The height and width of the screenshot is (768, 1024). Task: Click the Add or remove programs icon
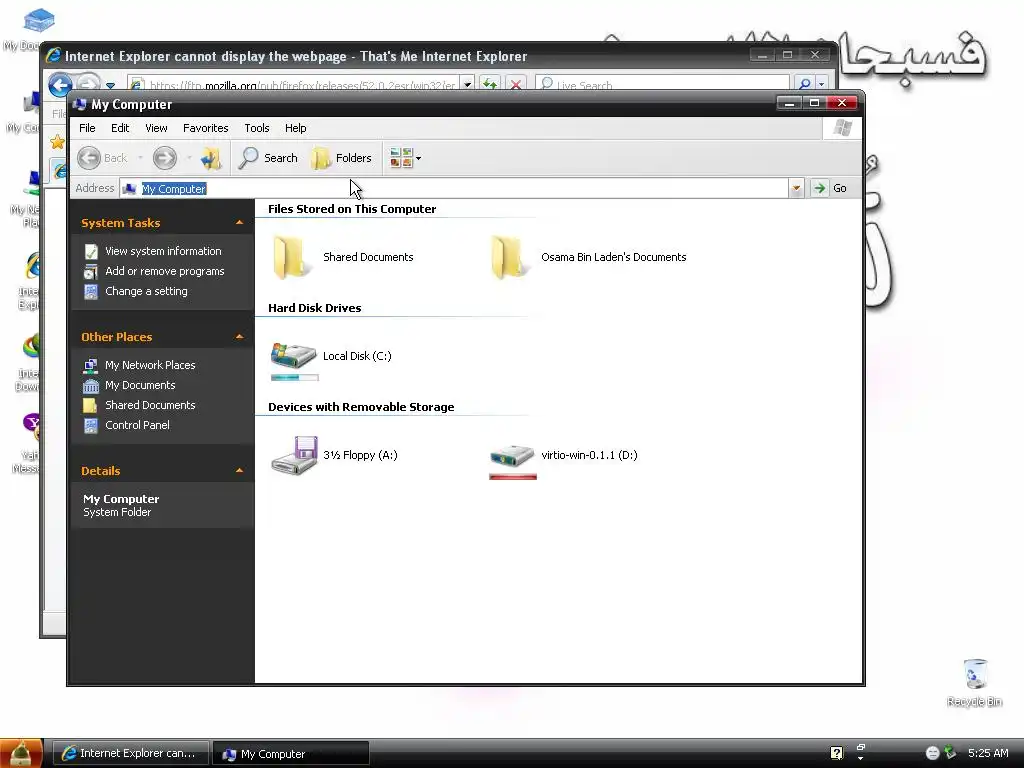tap(91, 272)
